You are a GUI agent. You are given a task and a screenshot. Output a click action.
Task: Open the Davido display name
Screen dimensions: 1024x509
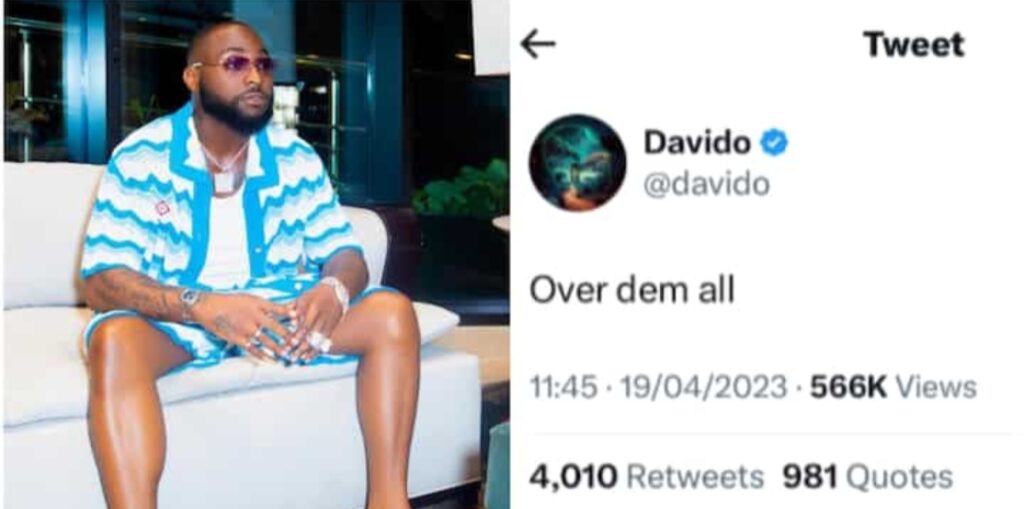coord(697,142)
